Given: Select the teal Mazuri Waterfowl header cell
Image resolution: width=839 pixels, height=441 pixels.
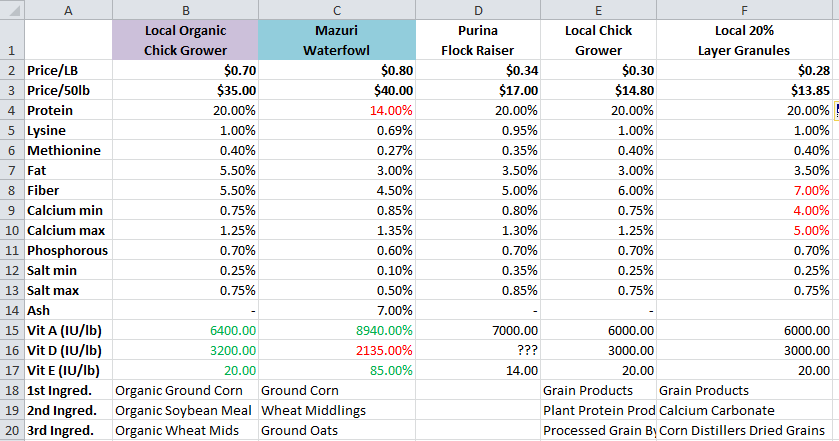Looking at the screenshot, I should [x=329, y=40].
